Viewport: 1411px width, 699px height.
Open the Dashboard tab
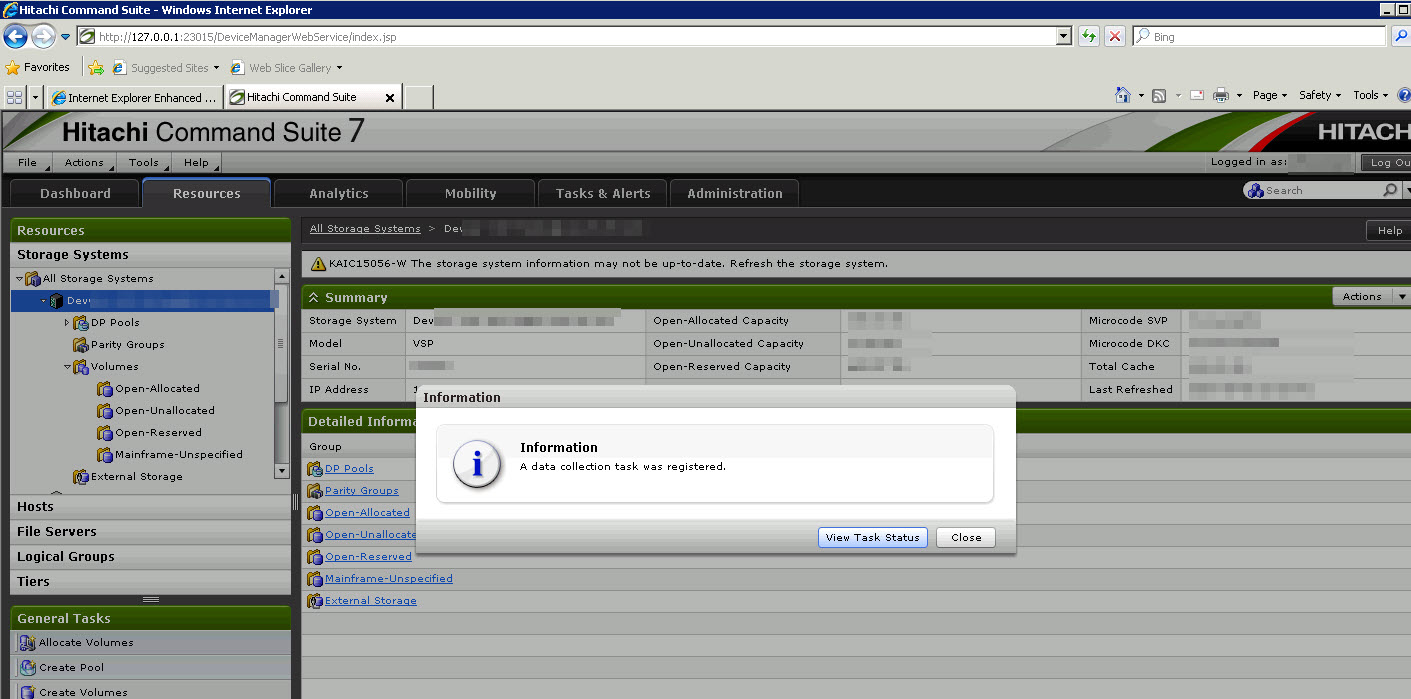click(75, 193)
